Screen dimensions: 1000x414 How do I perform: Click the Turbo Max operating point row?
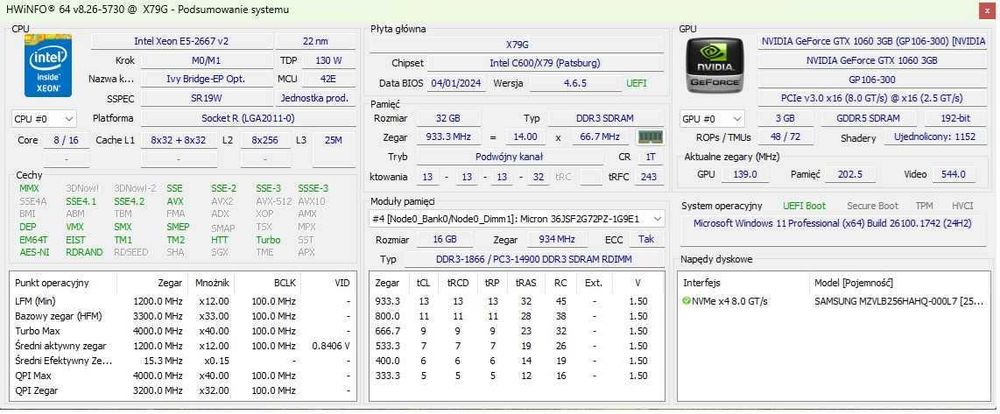(182, 330)
